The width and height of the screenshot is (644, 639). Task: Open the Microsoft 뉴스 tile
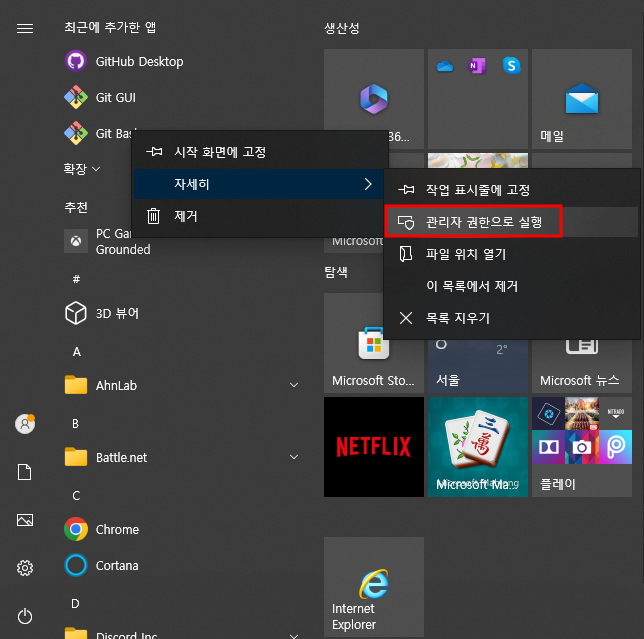582,366
